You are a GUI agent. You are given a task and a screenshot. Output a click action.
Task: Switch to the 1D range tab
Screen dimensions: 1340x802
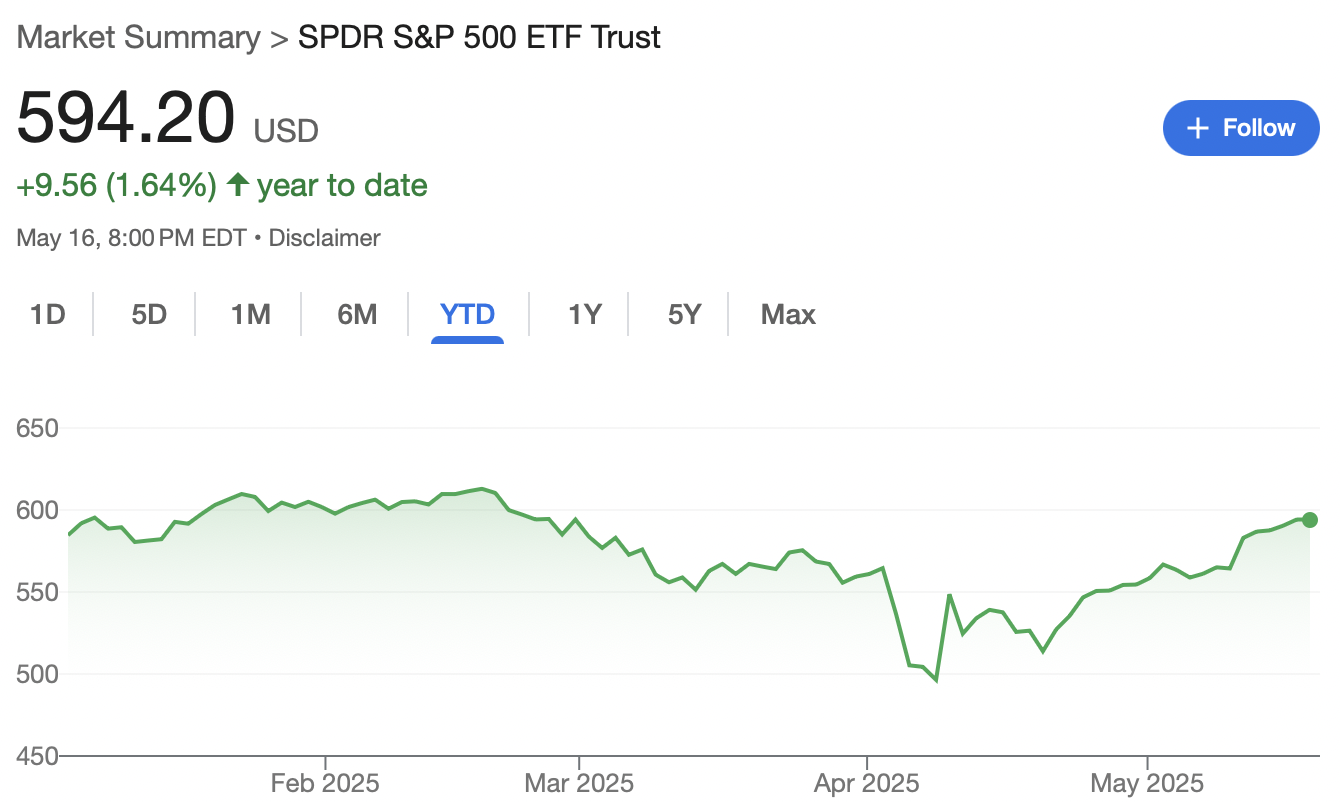47,315
